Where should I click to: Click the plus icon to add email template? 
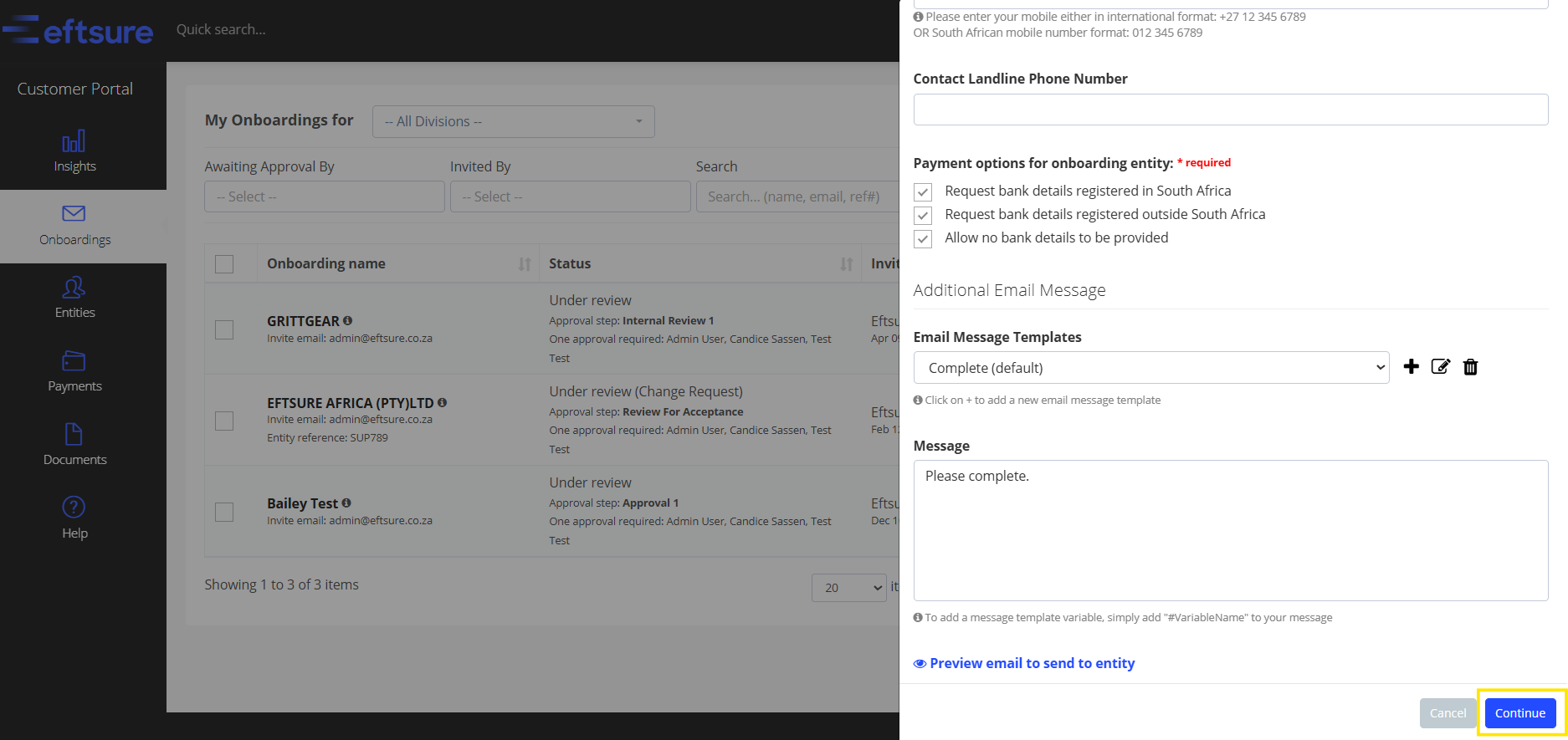coord(1411,367)
